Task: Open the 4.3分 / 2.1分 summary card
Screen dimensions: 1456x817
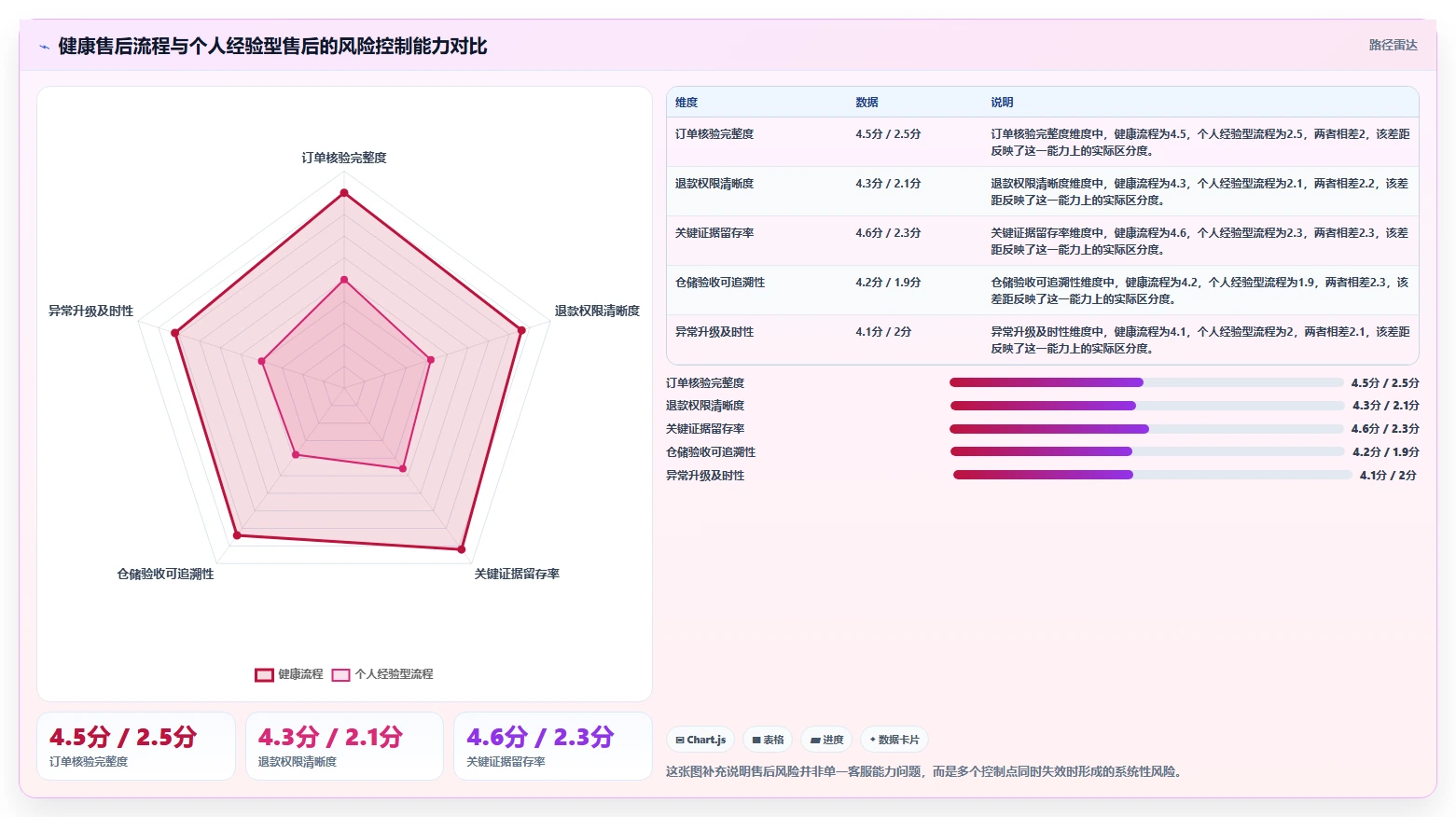Action: [344, 746]
